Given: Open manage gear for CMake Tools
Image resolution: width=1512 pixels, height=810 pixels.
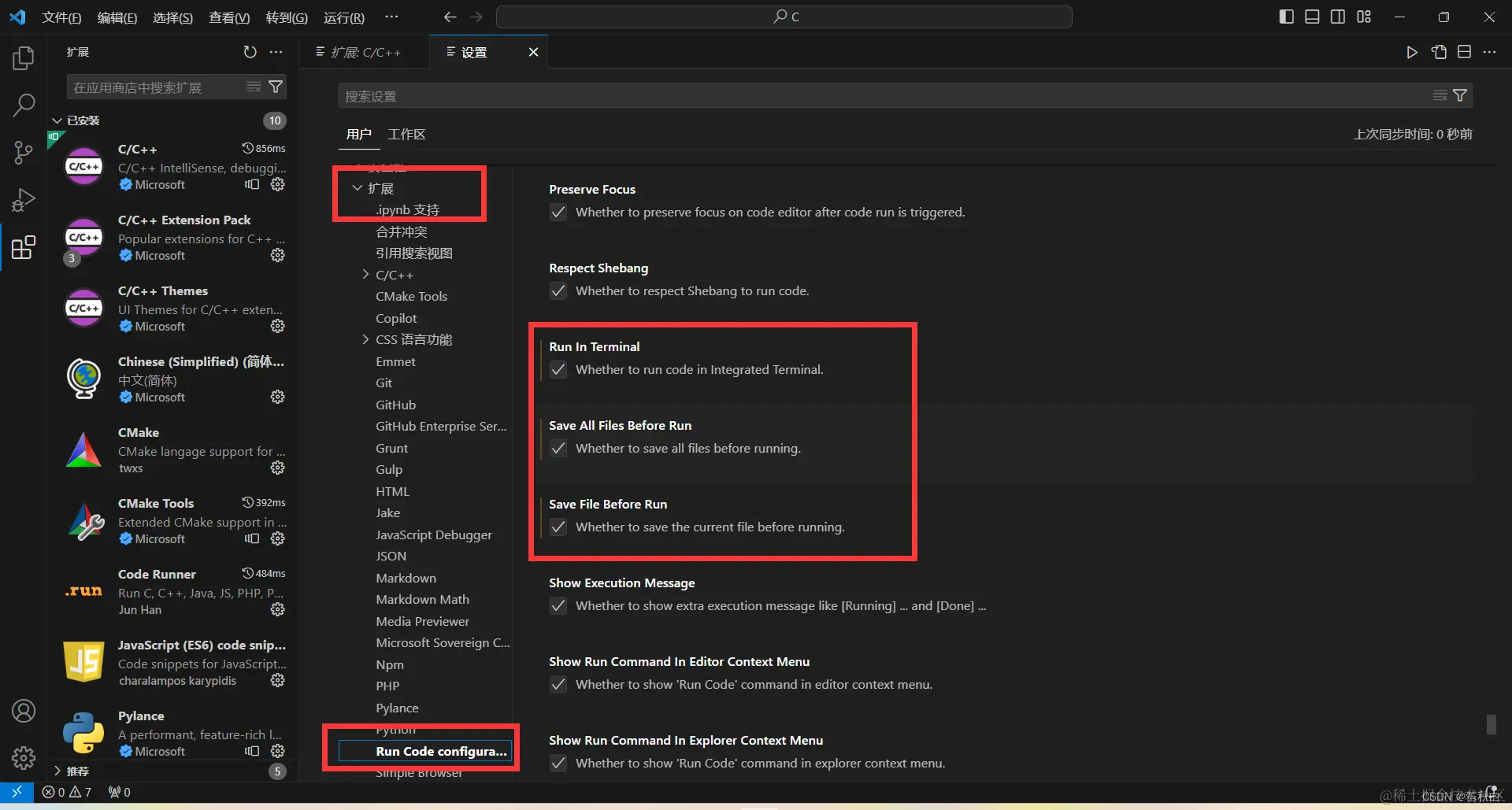Looking at the screenshot, I should 277,538.
